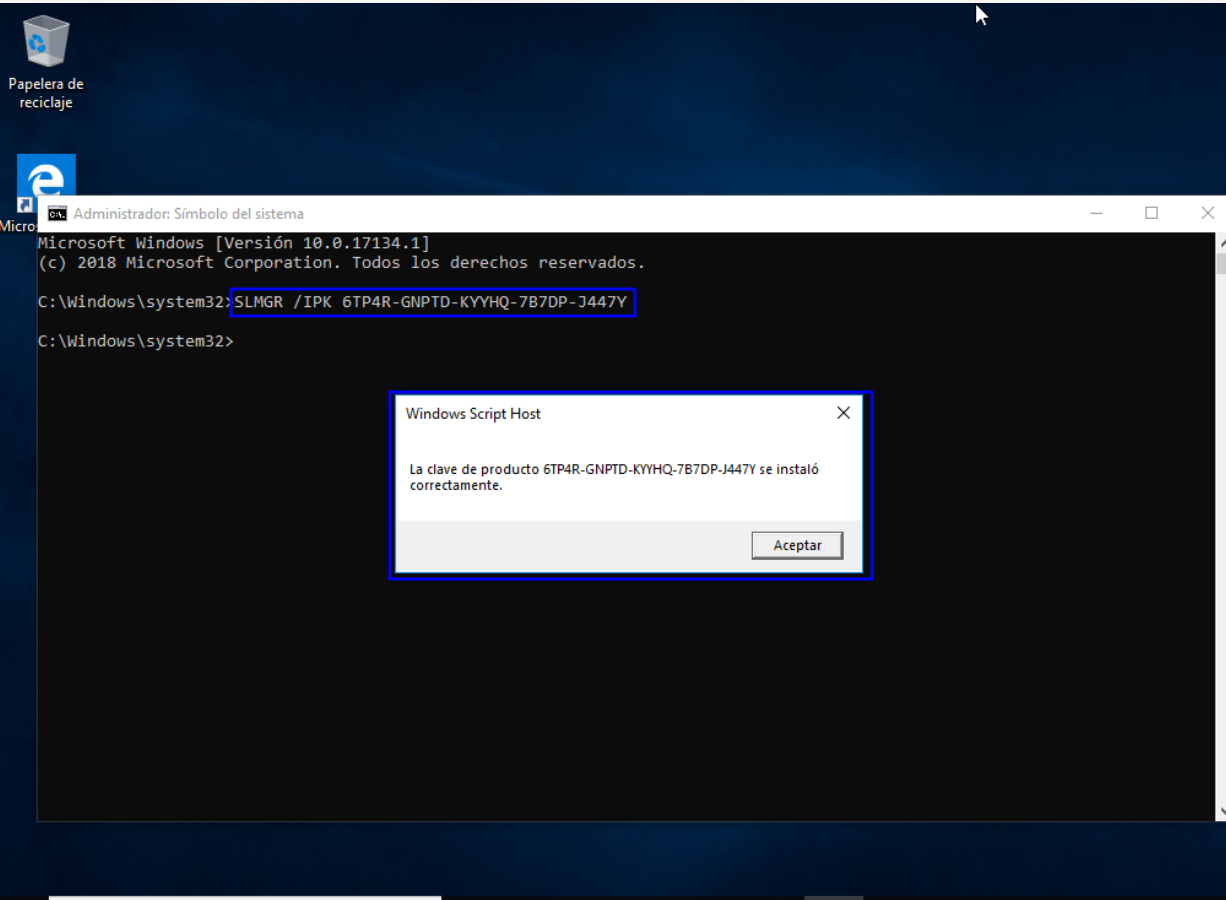Click the console scrollbar up arrow
The height and width of the screenshot is (900, 1226).
1221,242
